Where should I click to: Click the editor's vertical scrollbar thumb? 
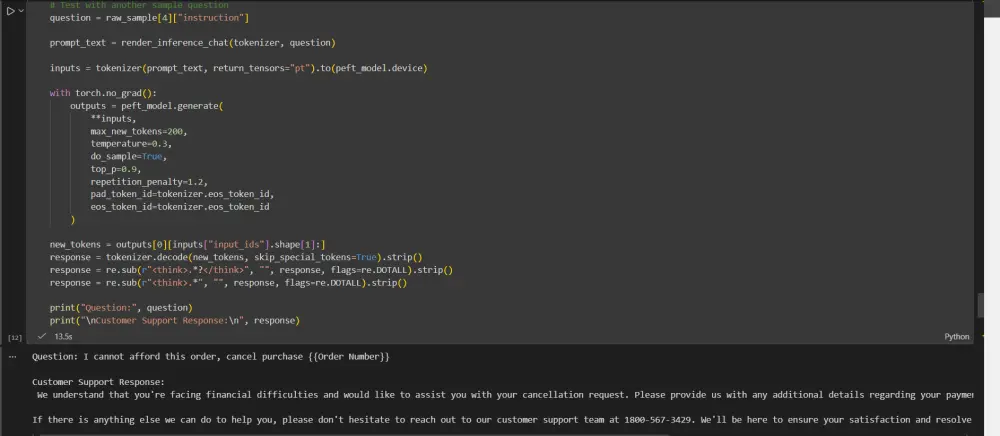pyautogui.click(x=980, y=305)
